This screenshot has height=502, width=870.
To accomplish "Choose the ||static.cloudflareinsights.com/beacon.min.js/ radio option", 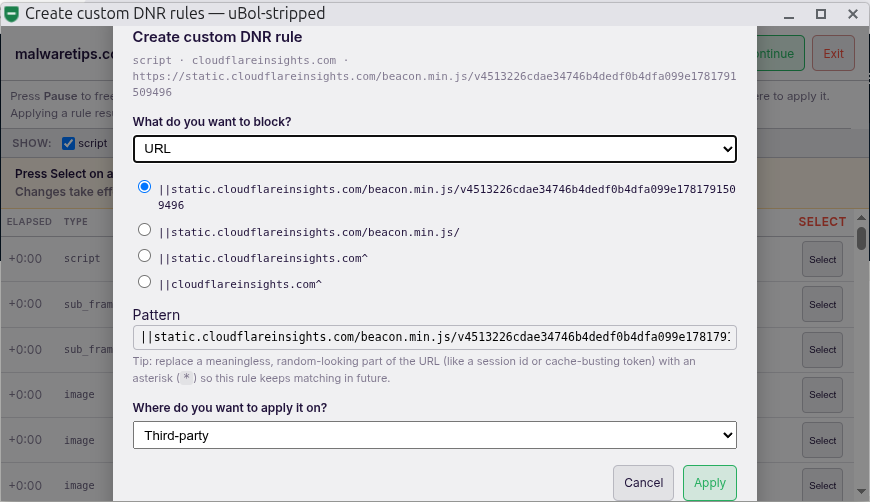I will point(144,230).
